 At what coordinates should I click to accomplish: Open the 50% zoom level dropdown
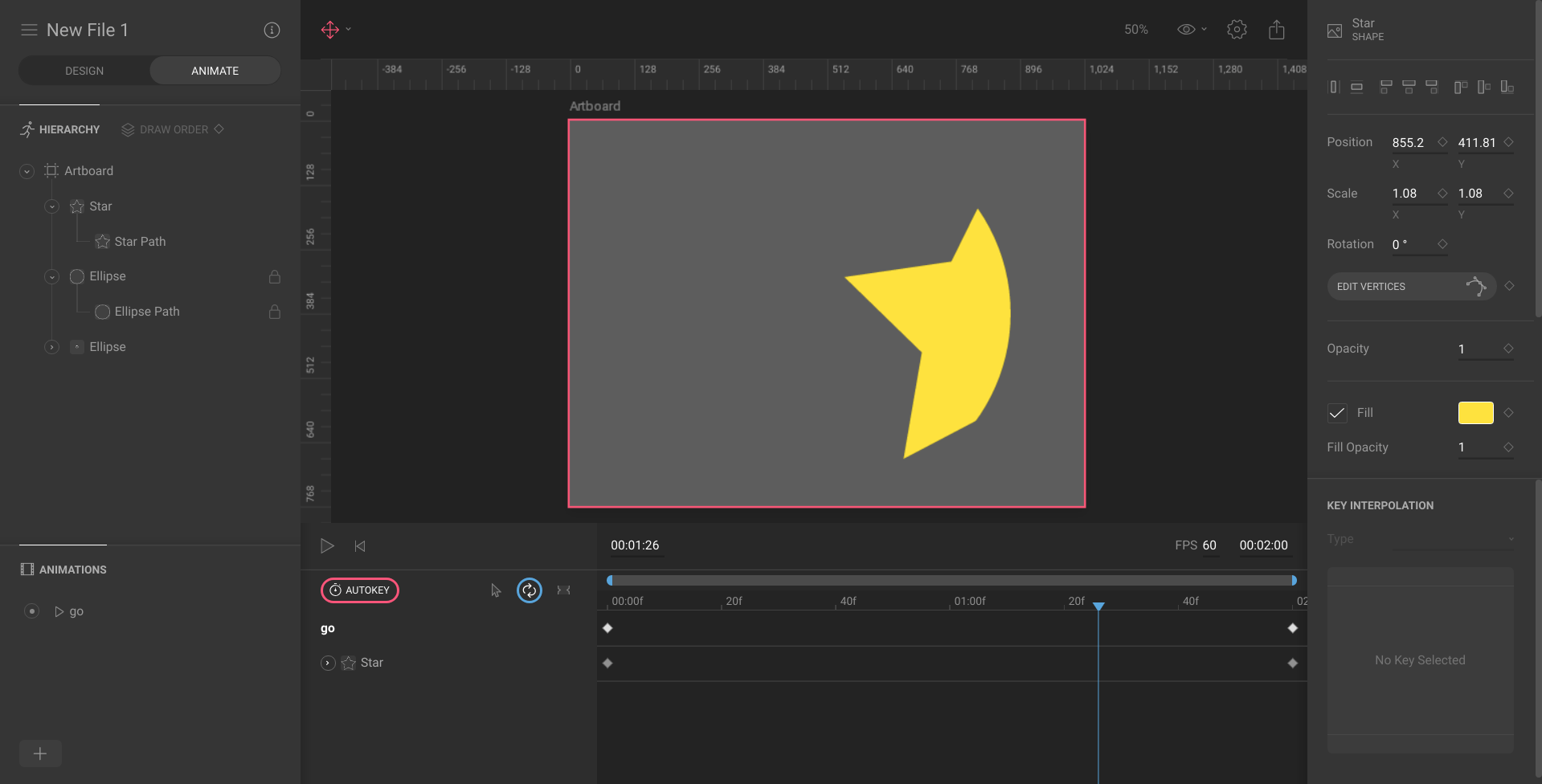pyautogui.click(x=1135, y=29)
